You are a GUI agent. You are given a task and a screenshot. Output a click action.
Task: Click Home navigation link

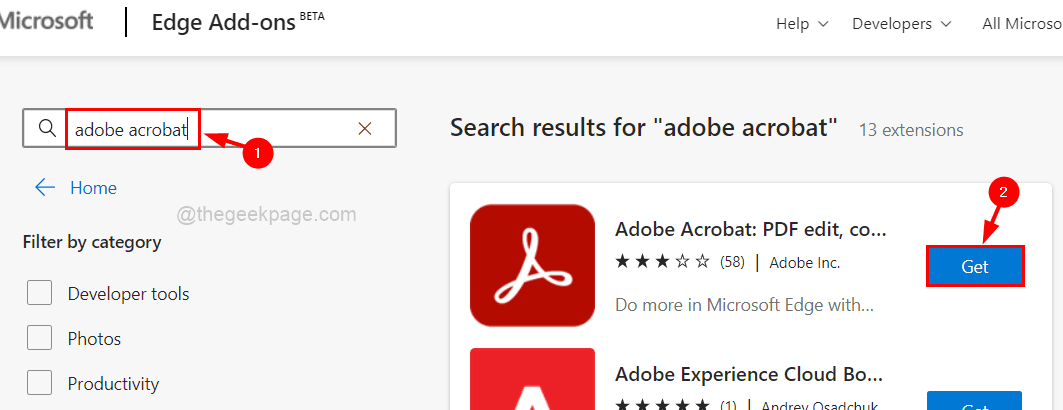click(x=93, y=188)
